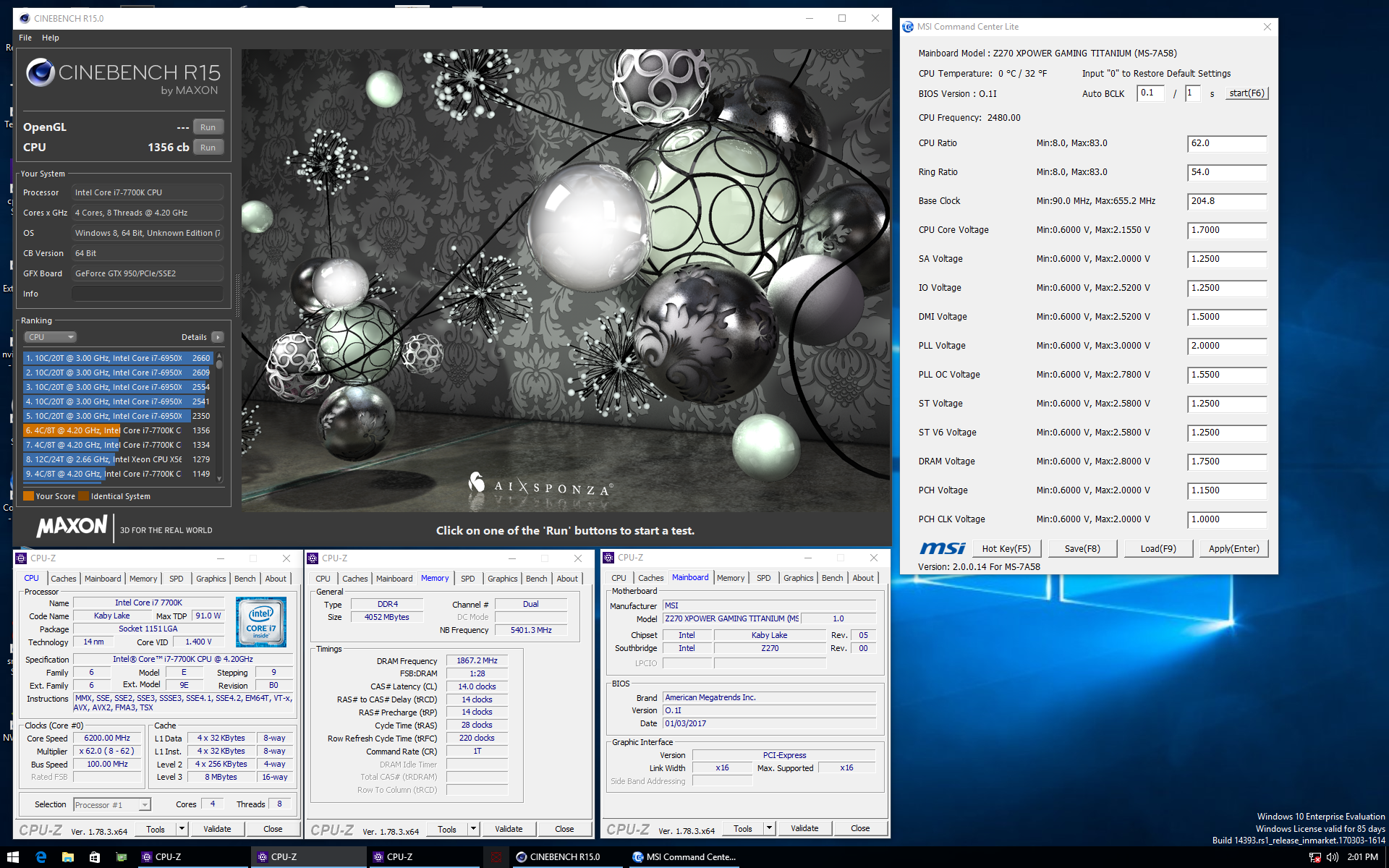Image resolution: width=1389 pixels, height=868 pixels.
Task: Click Validate in the middle CPU-Z window
Action: pos(509,829)
